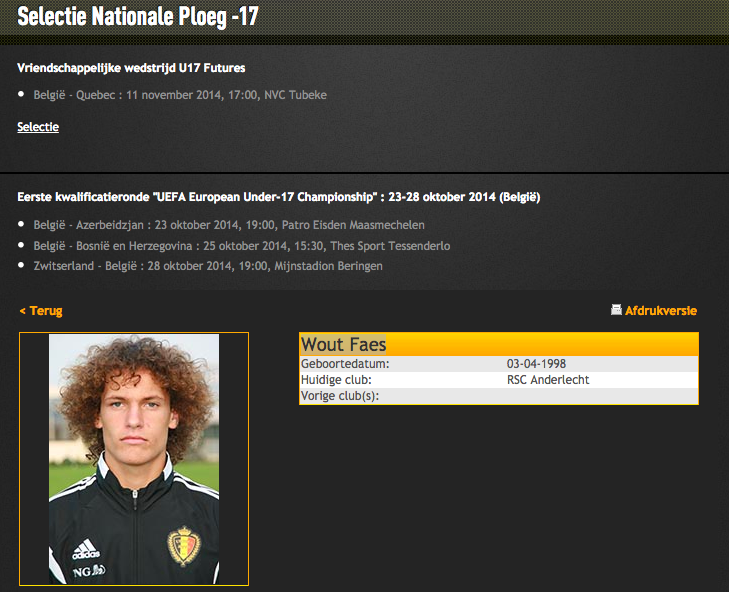
Task: Click the printer icon beside Afdrukversie
Action: (616, 310)
